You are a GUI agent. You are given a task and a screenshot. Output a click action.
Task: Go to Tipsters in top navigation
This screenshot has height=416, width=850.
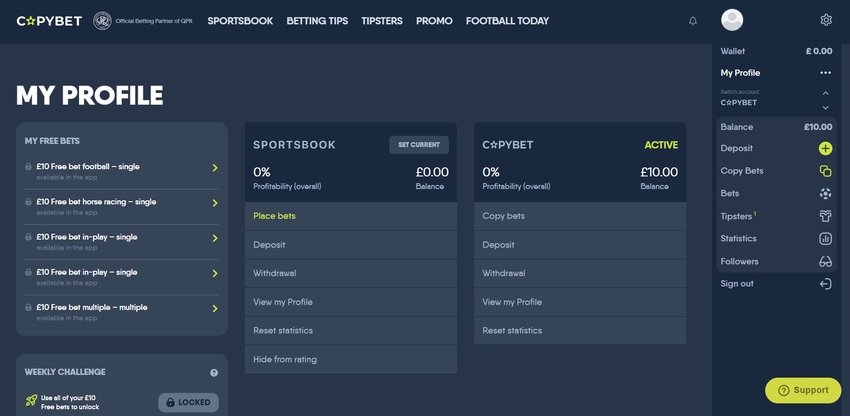382,21
